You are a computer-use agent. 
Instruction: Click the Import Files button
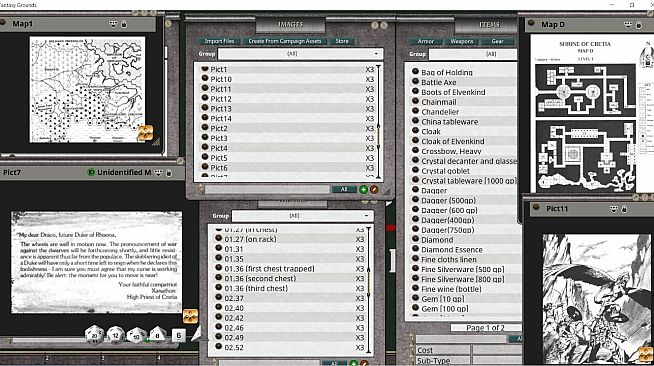coord(219,41)
